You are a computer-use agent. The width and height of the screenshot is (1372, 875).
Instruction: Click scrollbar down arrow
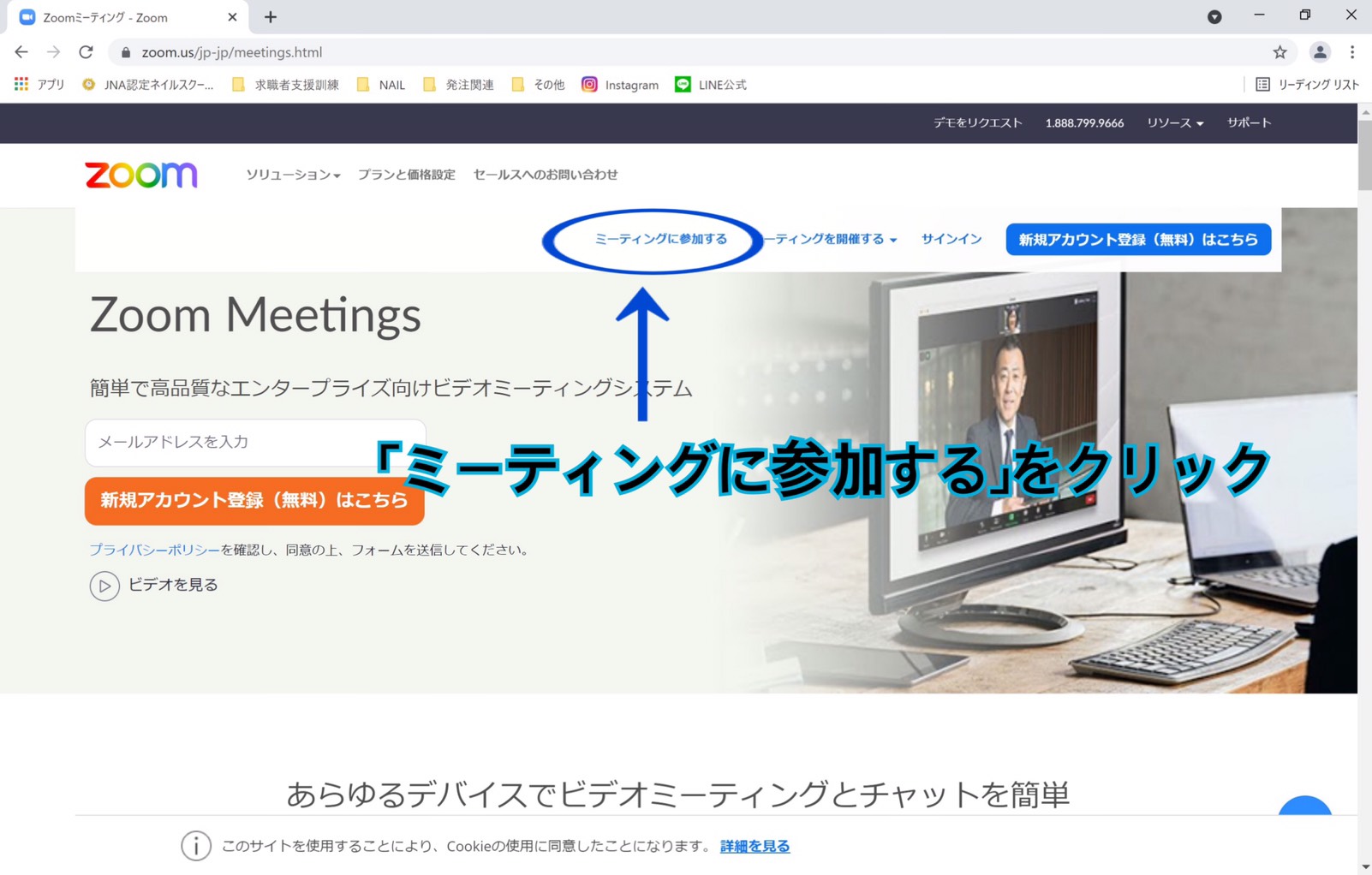tap(1364, 867)
